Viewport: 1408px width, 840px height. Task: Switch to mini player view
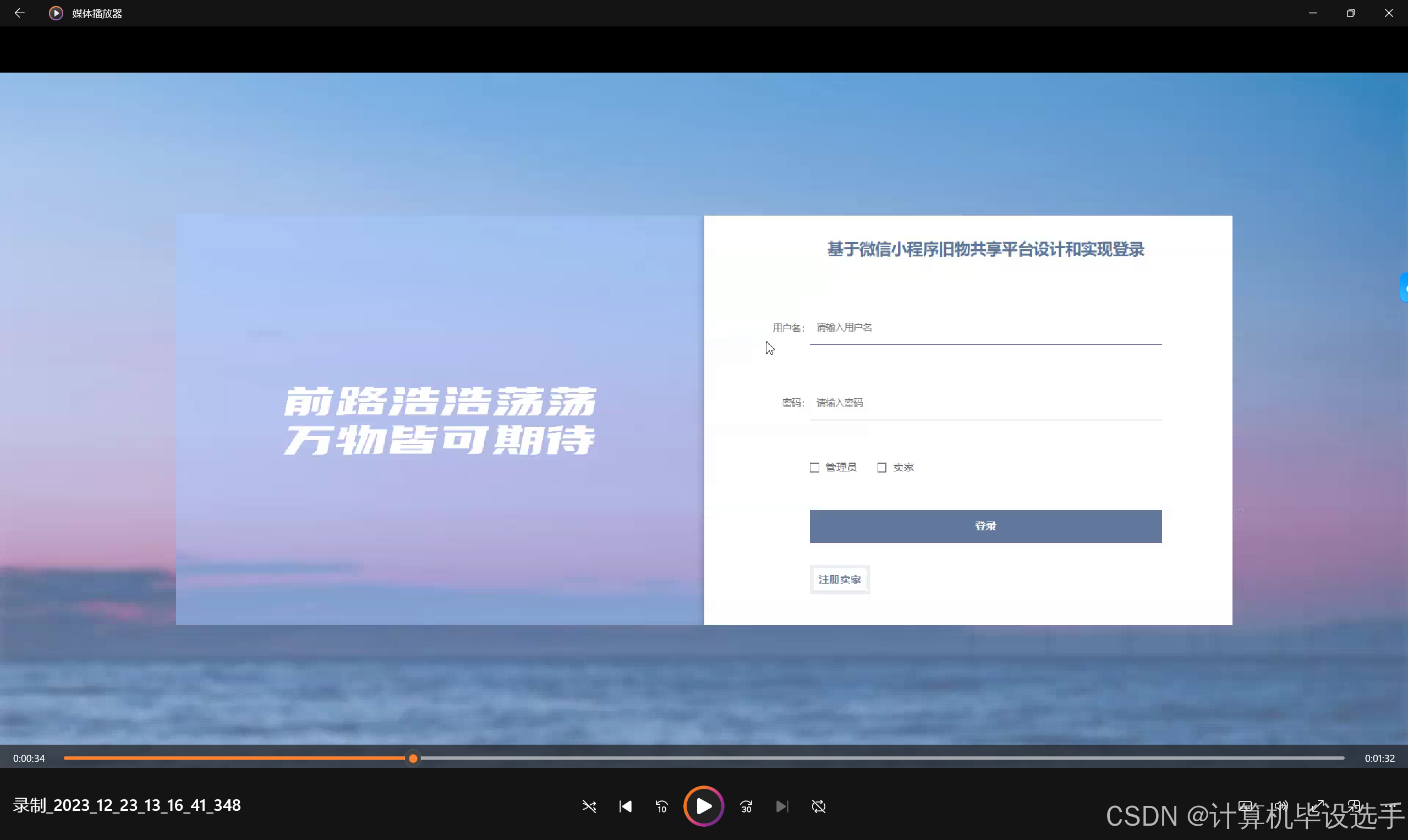click(x=1353, y=805)
